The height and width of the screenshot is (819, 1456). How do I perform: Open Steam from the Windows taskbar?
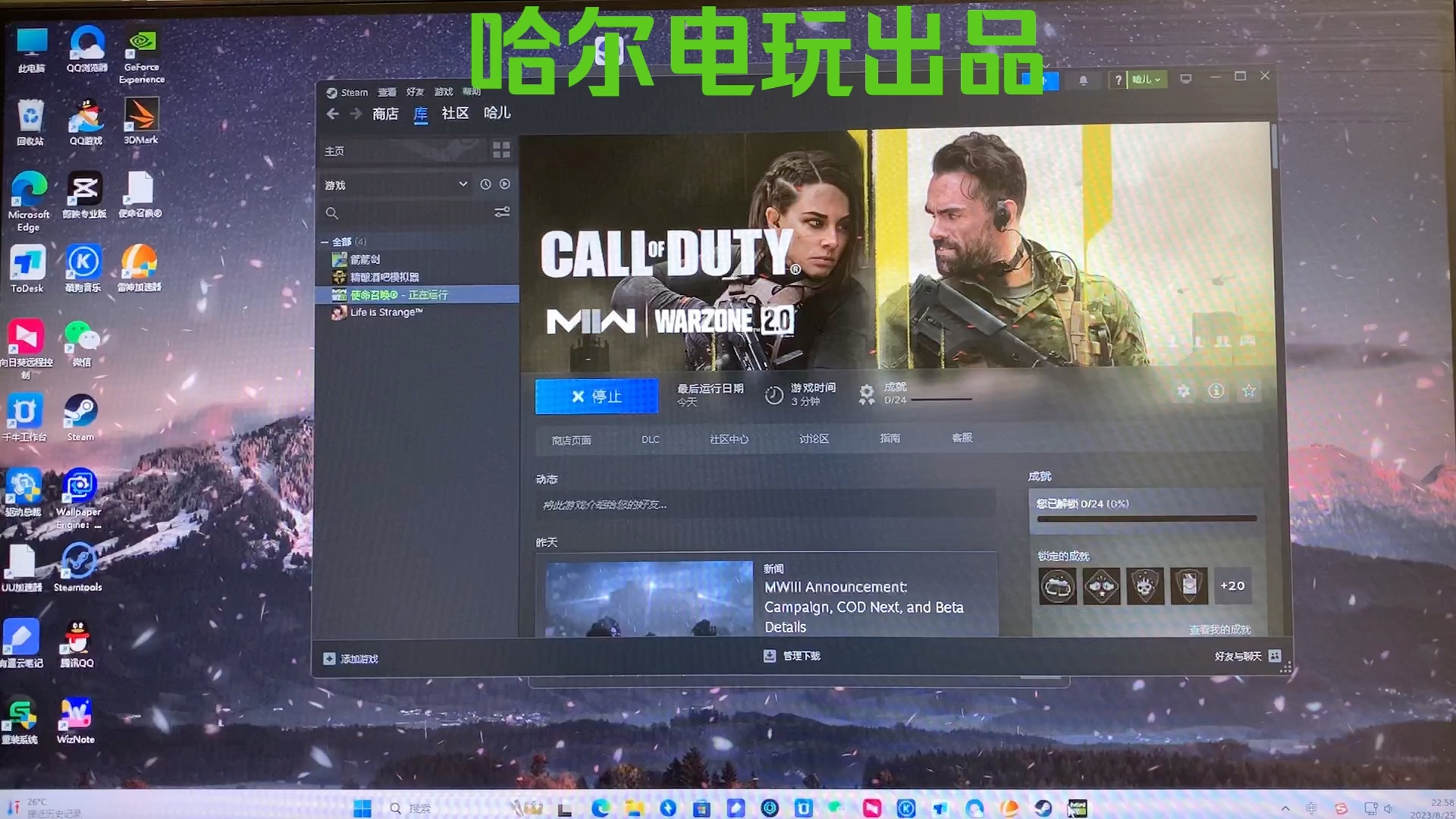pos(1044,808)
